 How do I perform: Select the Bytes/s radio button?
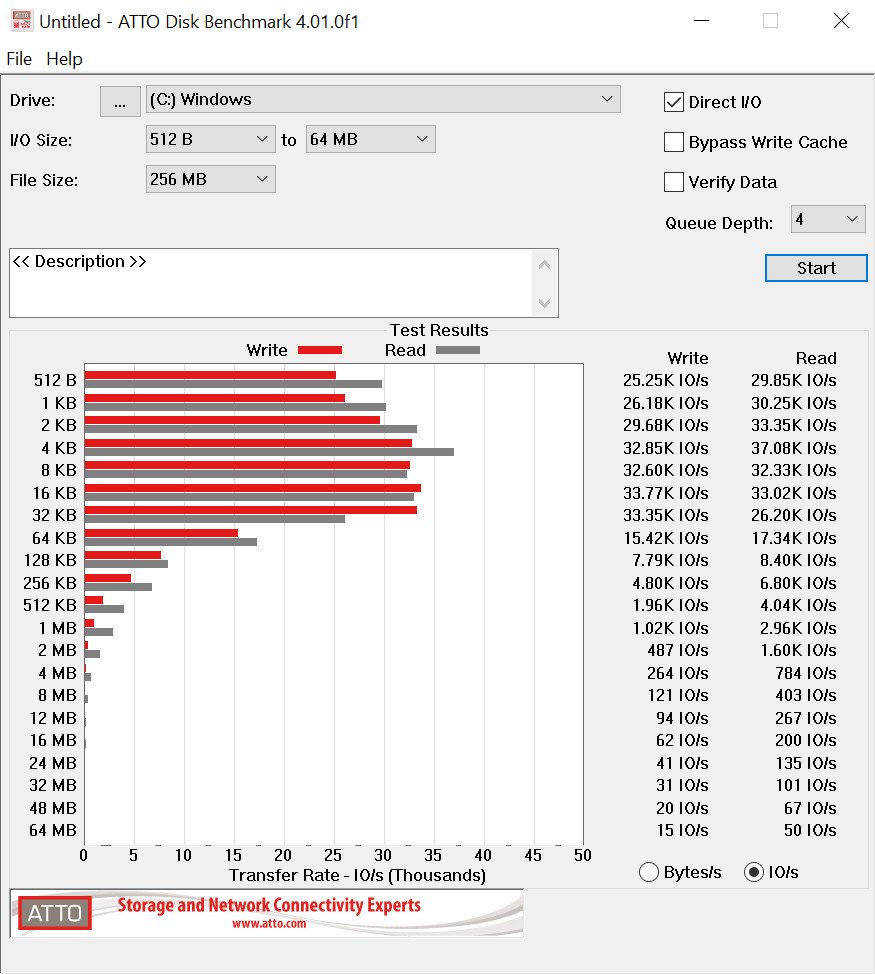(x=648, y=872)
